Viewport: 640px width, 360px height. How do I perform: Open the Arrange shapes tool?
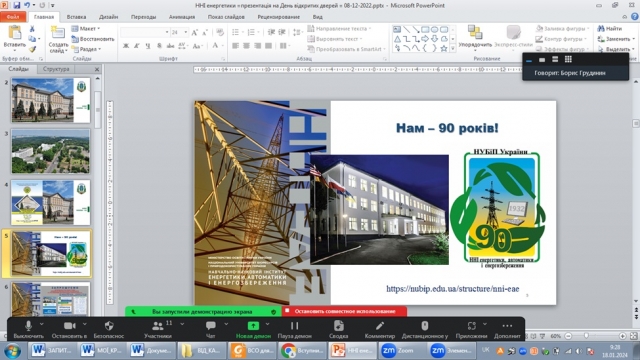(x=475, y=37)
